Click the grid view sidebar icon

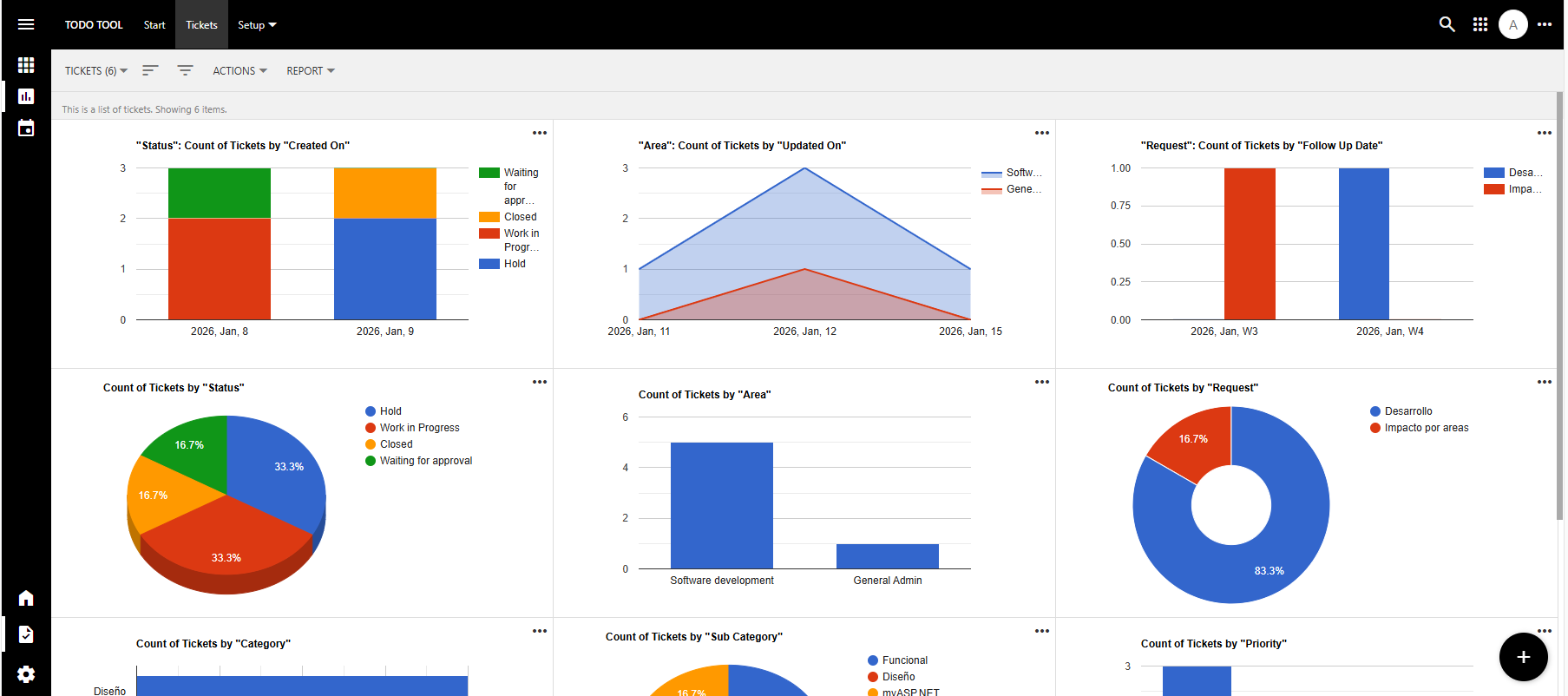[26, 65]
